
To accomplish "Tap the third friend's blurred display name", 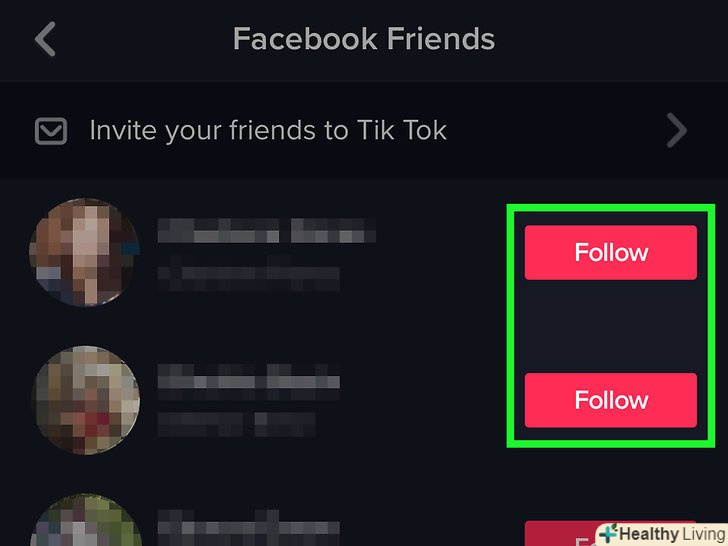I will 249,525.
